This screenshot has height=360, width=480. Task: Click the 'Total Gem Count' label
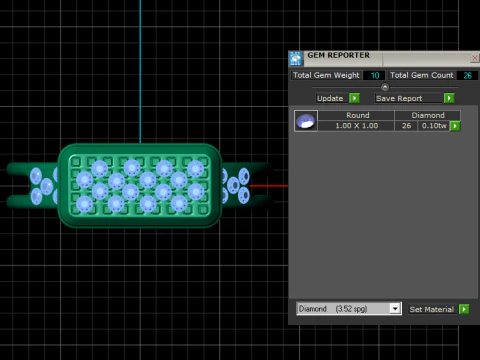(x=422, y=75)
